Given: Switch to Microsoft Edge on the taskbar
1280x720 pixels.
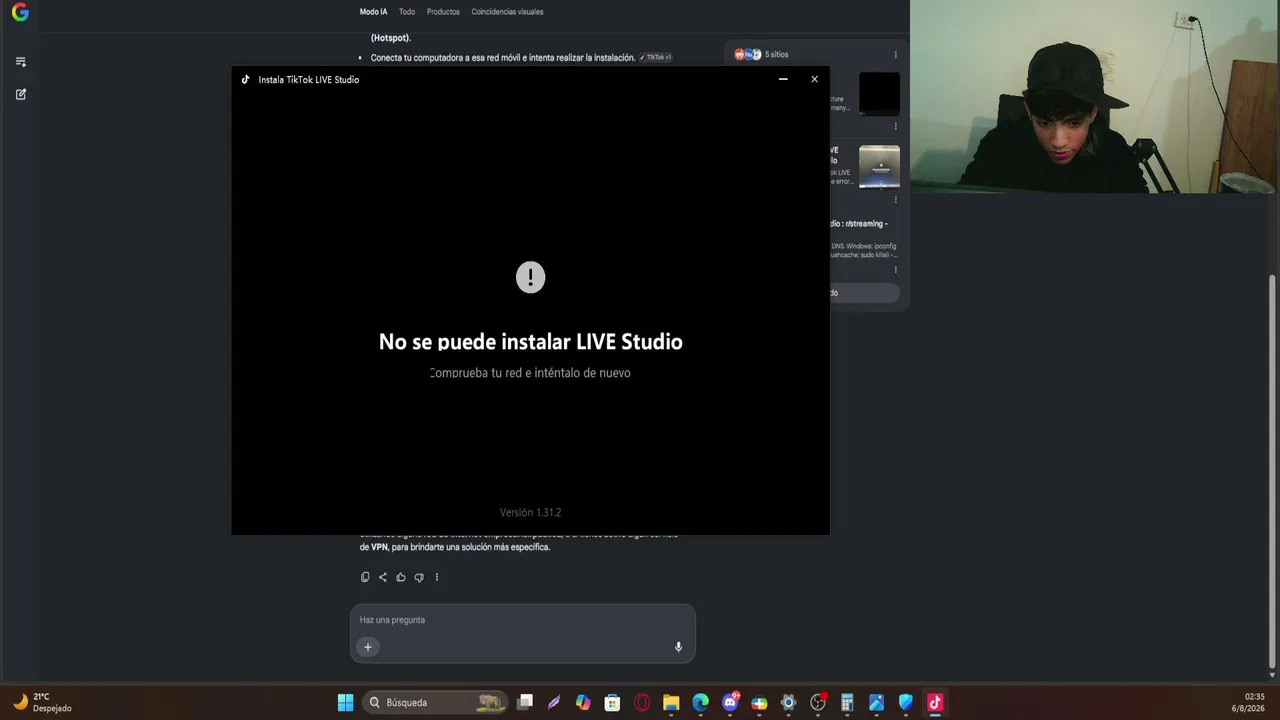Looking at the screenshot, I should (700, 702).
